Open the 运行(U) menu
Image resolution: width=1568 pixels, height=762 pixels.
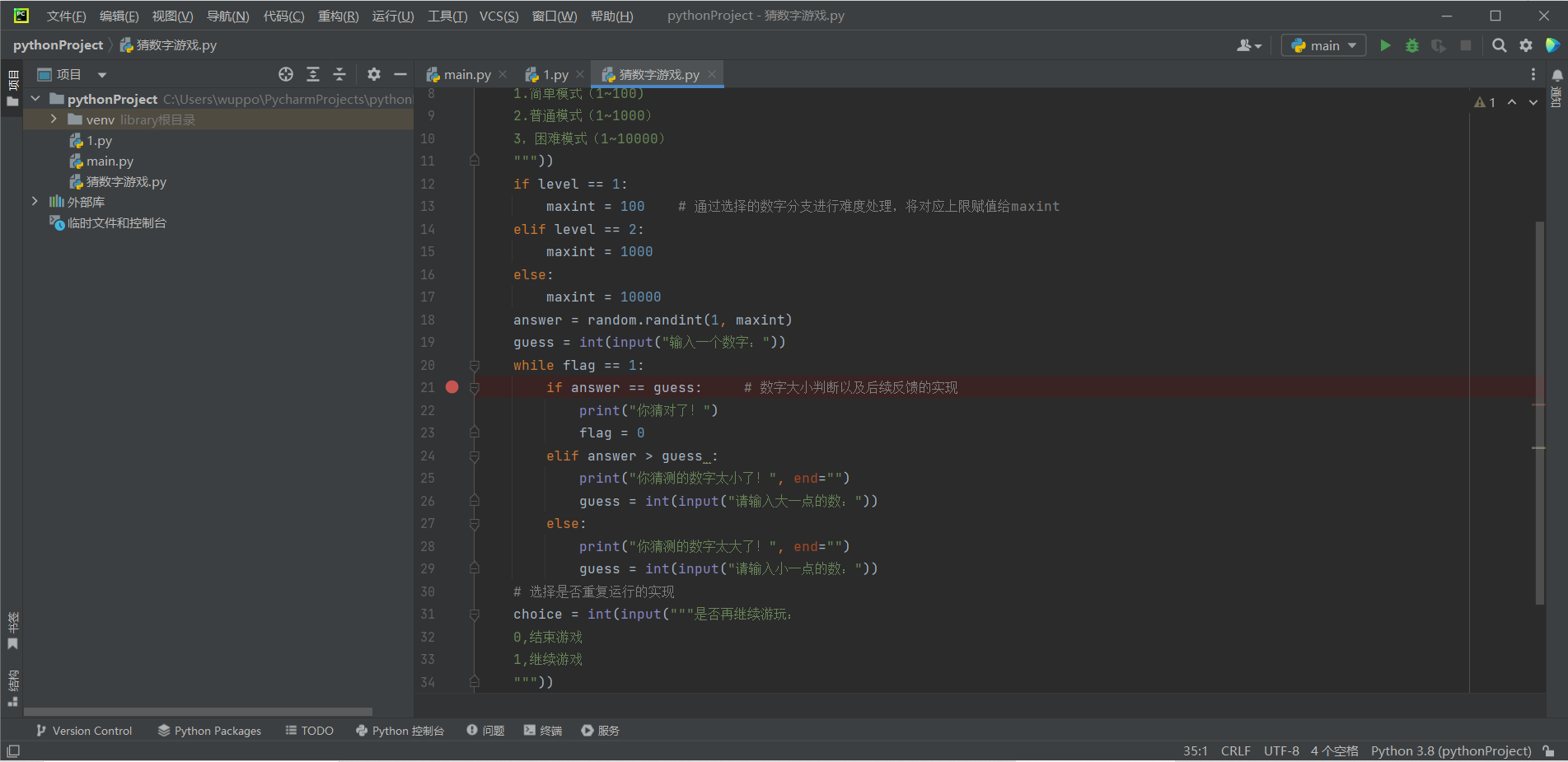(393, 16)
